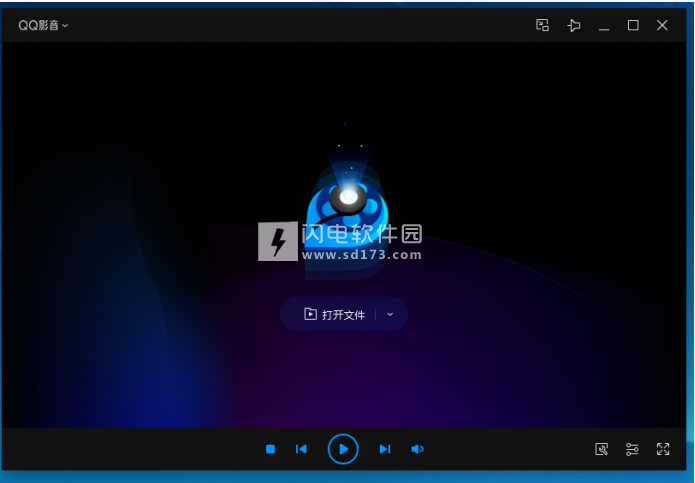Image resolution: width=695 pixels, height=483 pixels.
Task: Open the QQ影音 main menu dropdown
Action: click(43, 25)
